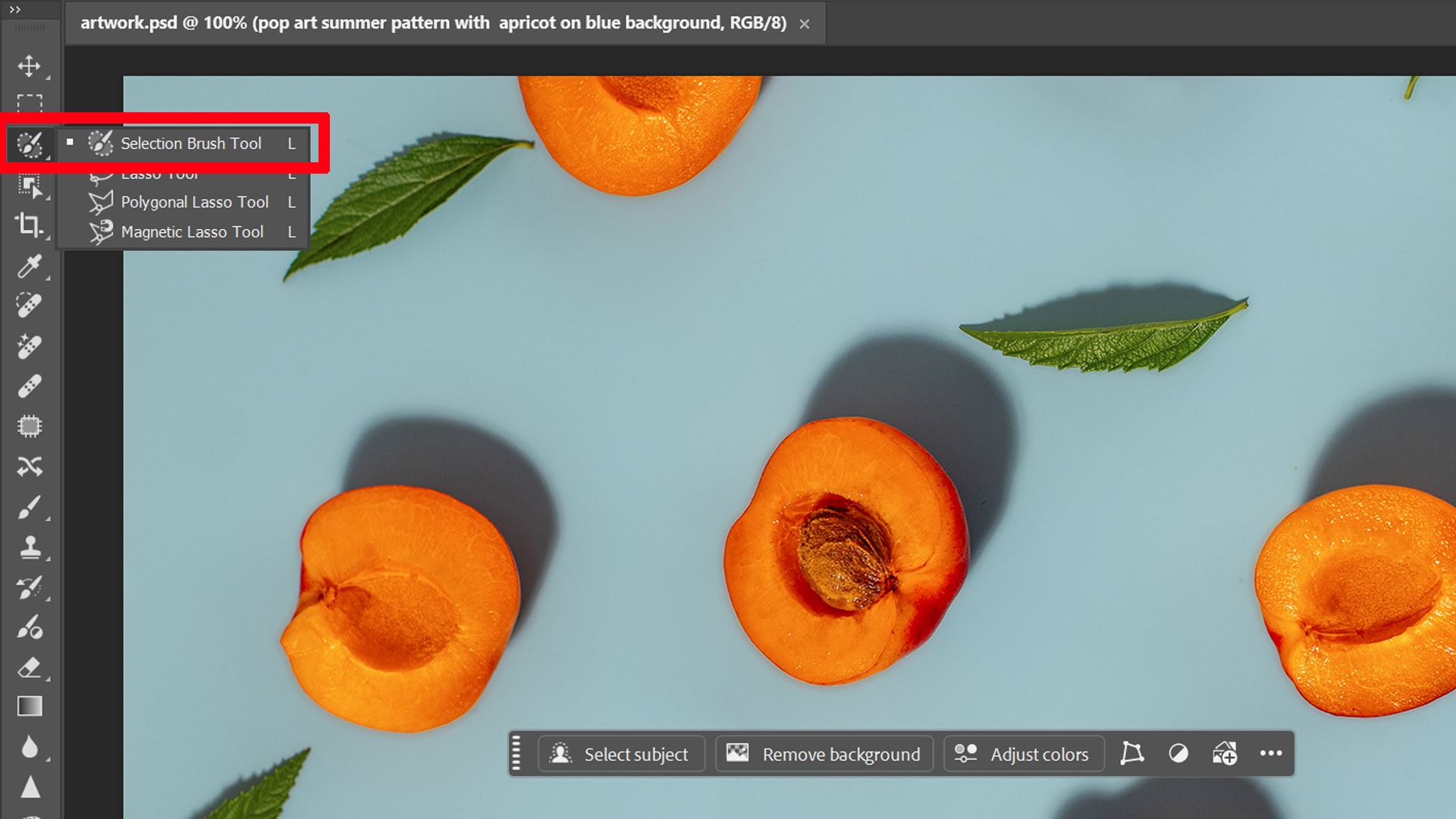Pick the Eyedropper tool
Viewport: 1456px width, 819px height.
(x=30, y=266)
